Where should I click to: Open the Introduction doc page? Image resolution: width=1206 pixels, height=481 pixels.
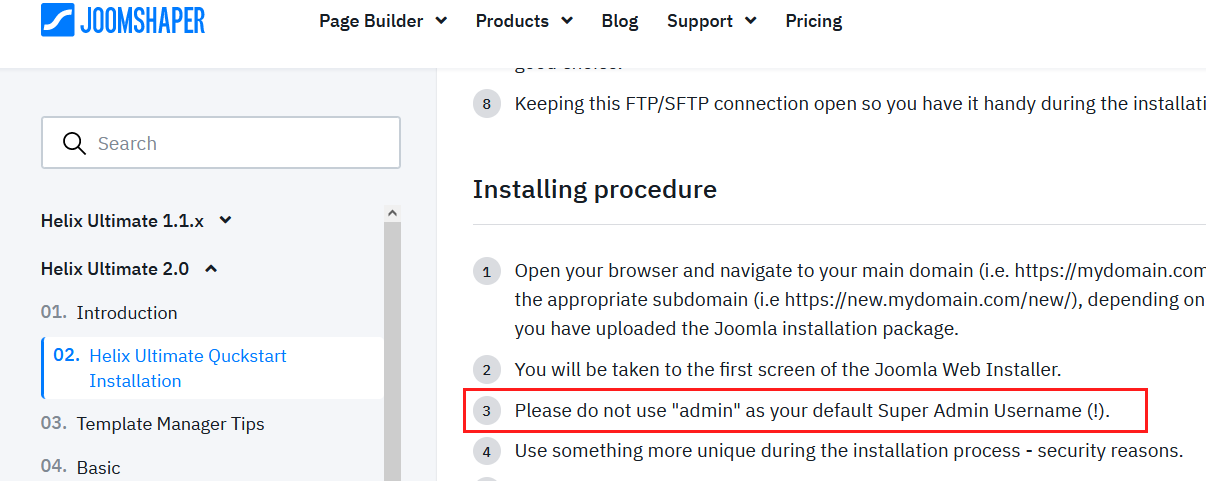click(127, 313)
